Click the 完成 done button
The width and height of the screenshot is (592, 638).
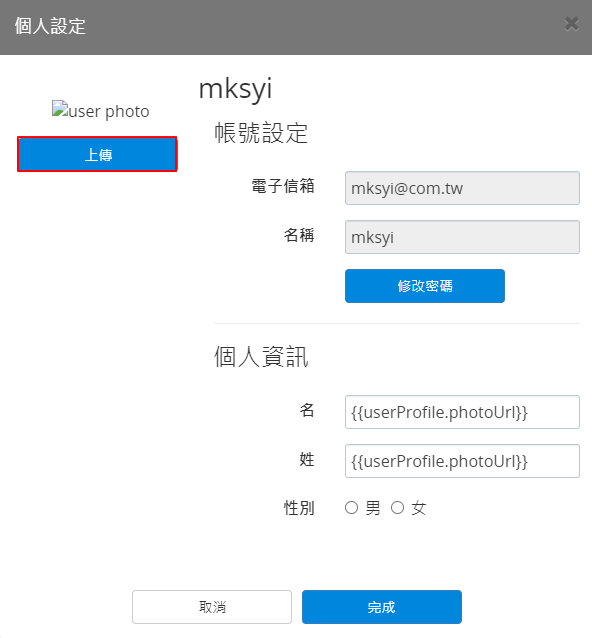(382, 607)
